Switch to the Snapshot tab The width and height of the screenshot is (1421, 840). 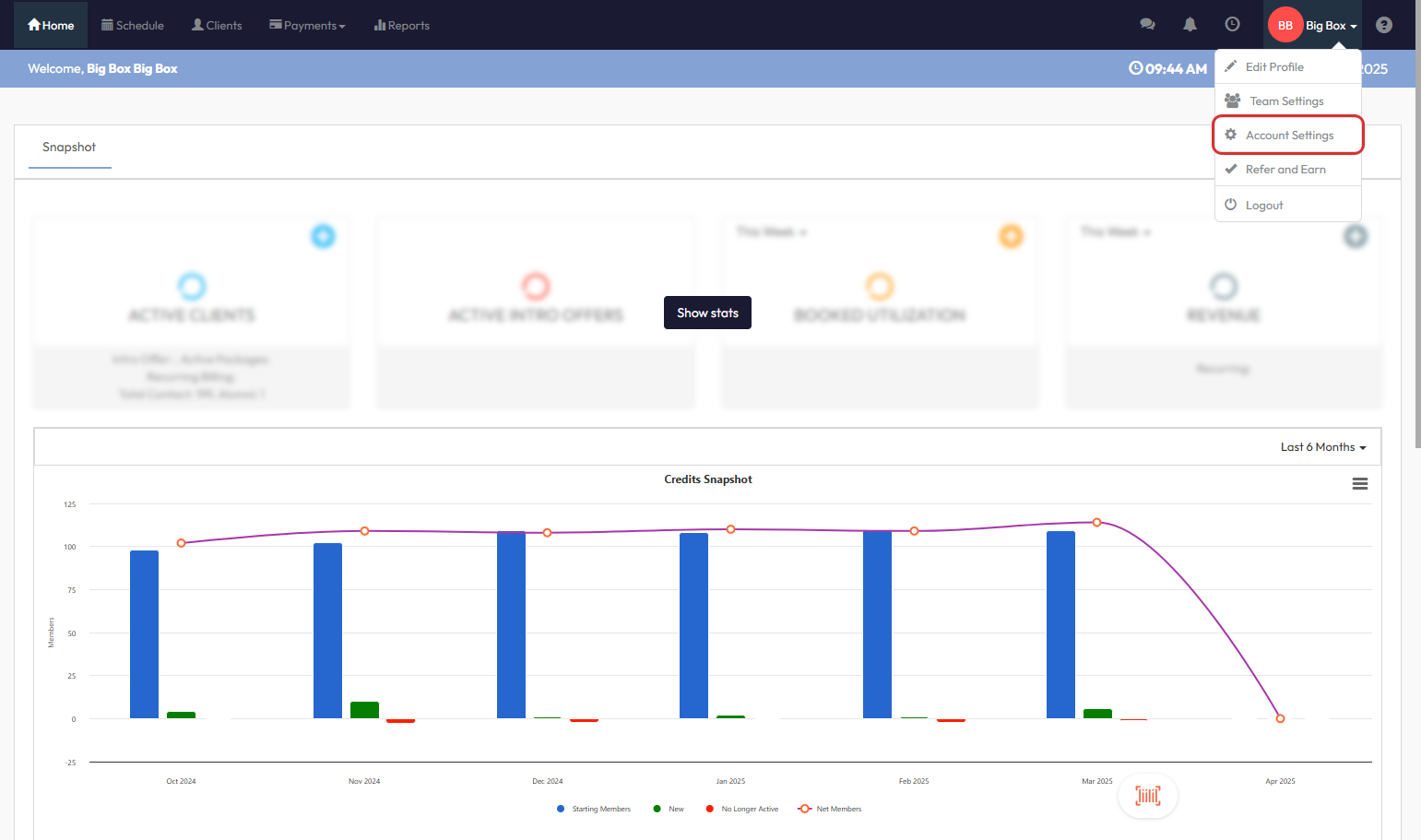tap(69, 148)
